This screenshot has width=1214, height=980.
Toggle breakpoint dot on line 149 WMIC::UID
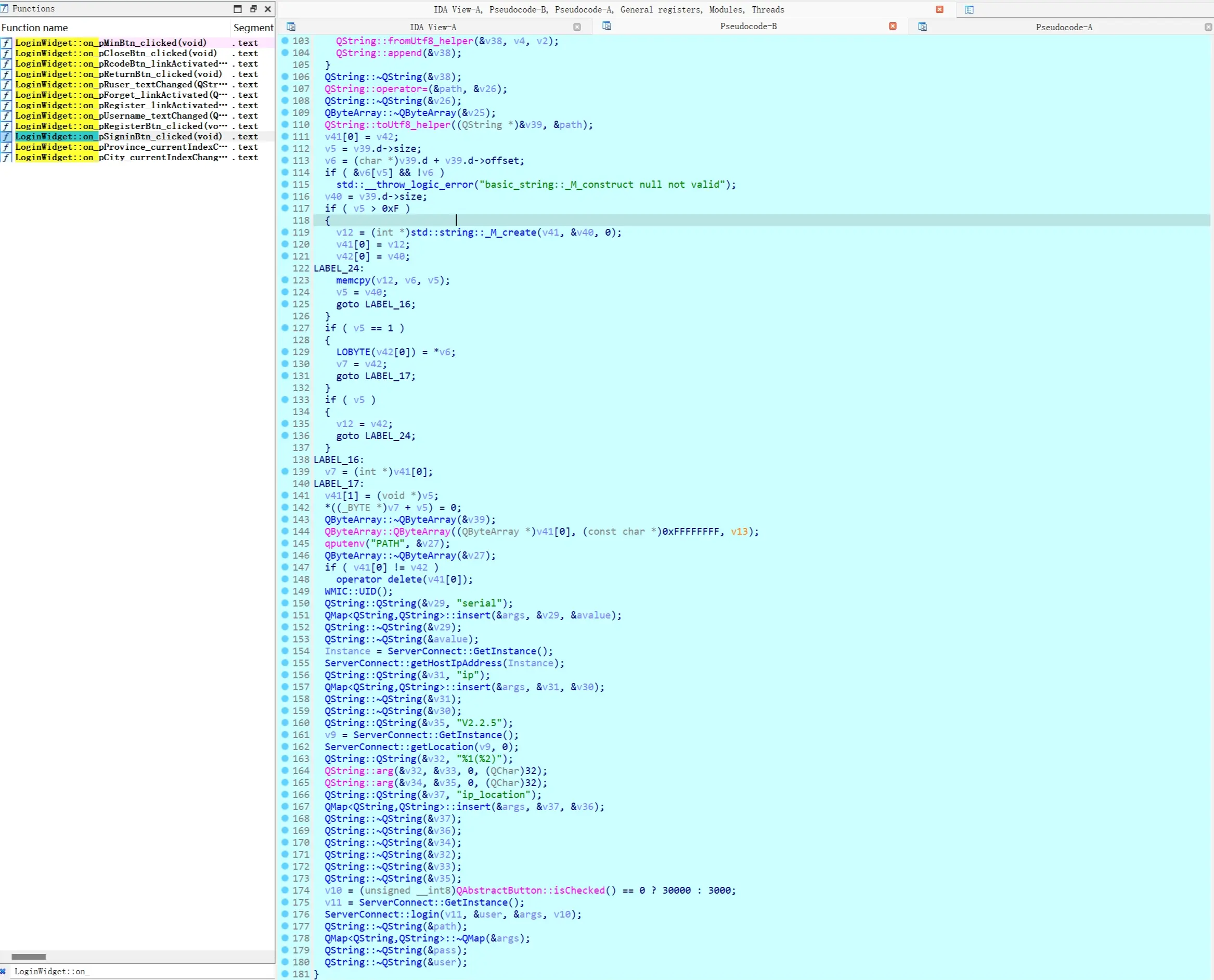tap(285, 591)
